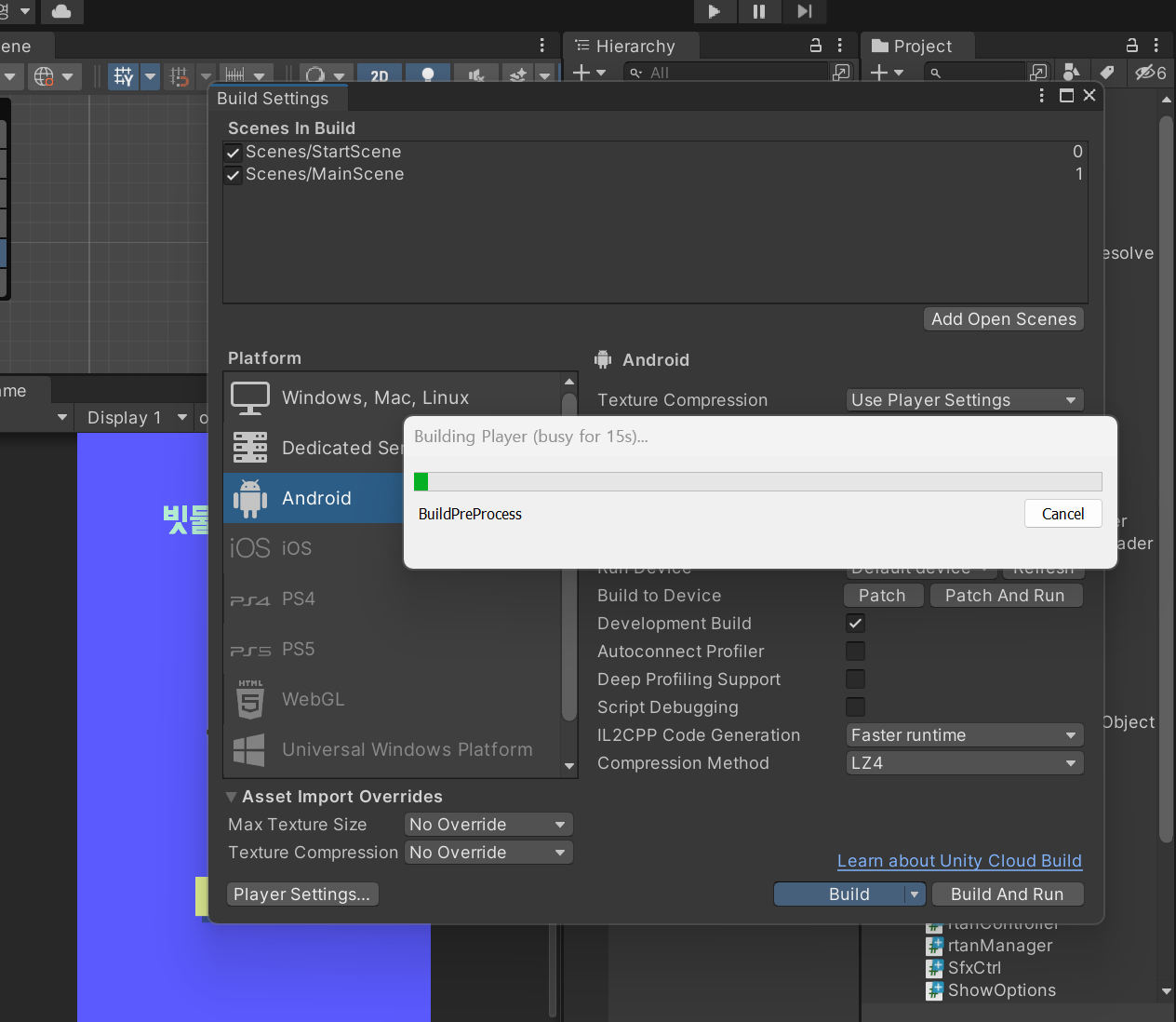
Task: Open Scene tab kebab menu
Action: pos(542,46)
